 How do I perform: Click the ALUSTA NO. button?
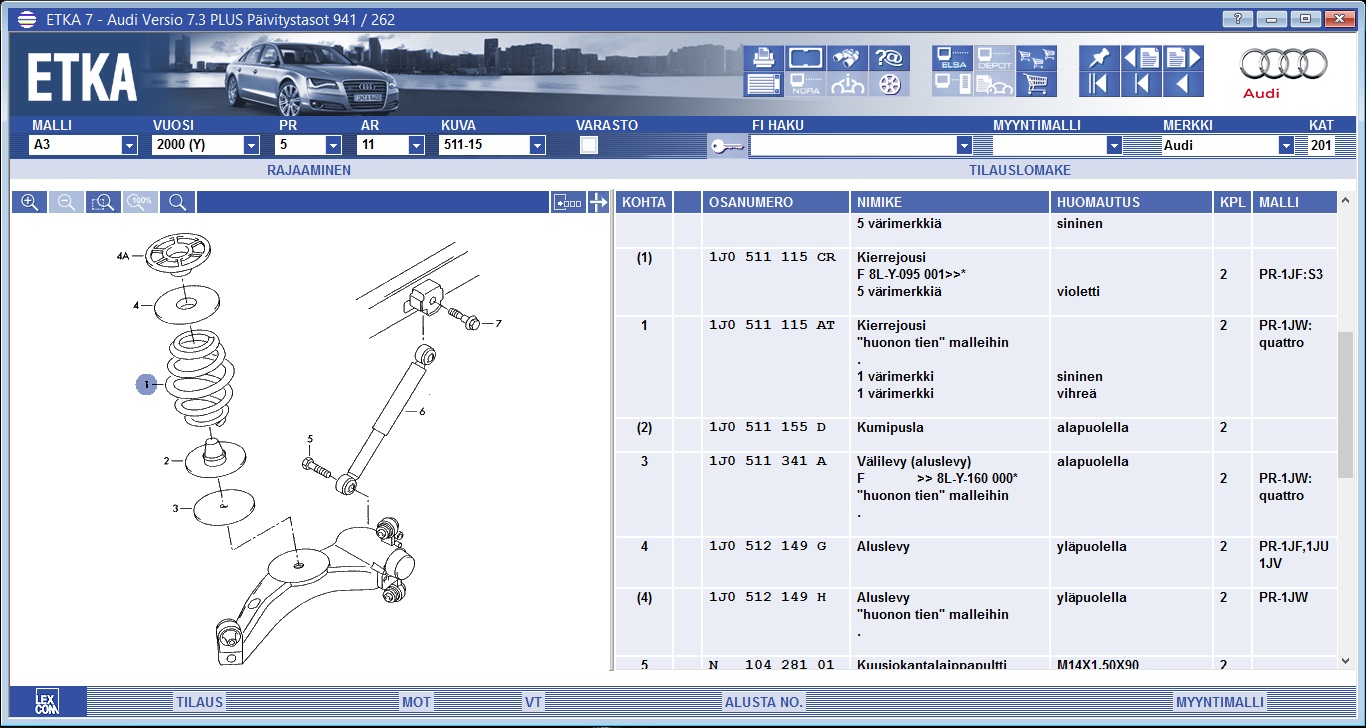click(x=764, y=702)
